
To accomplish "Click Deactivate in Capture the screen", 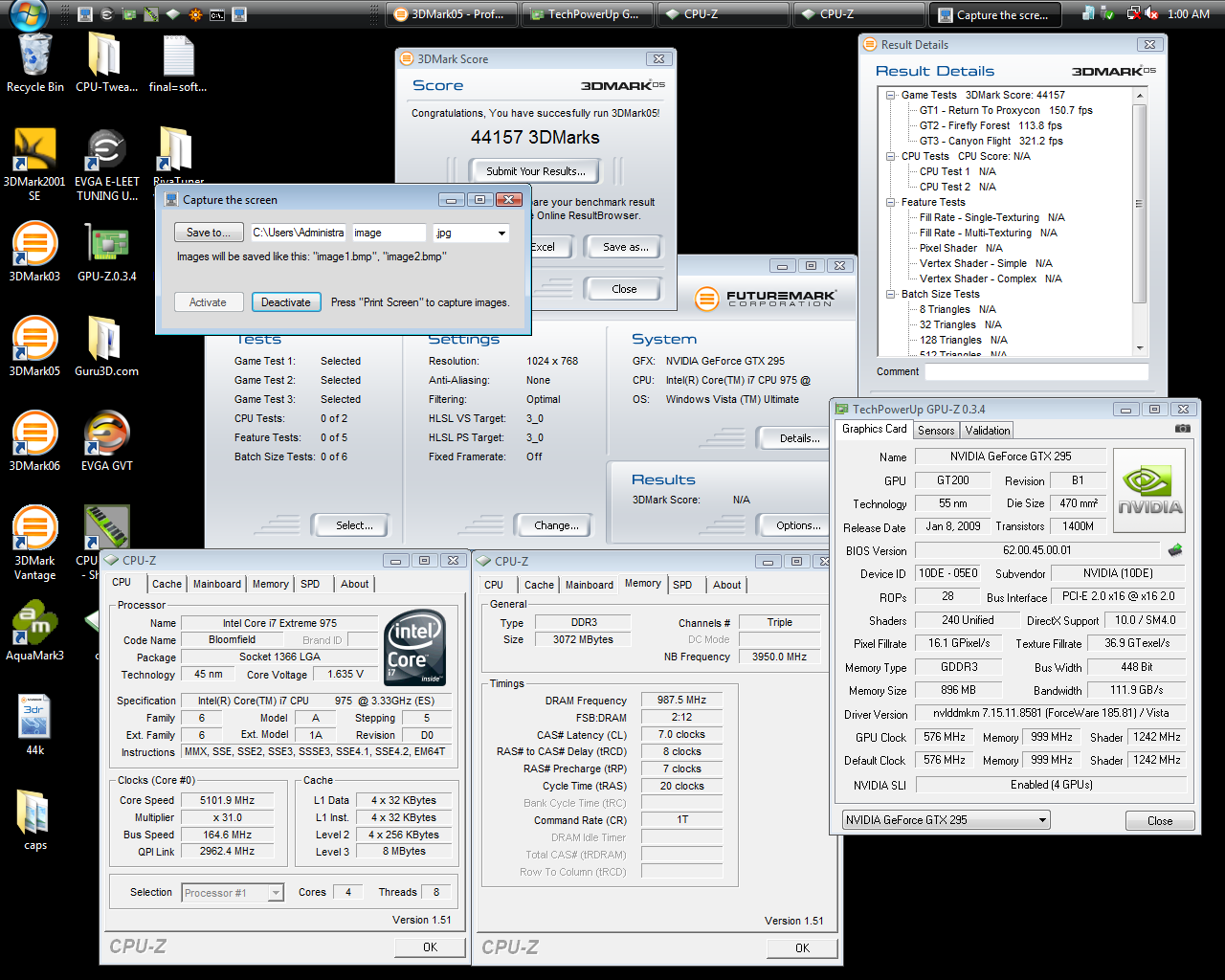I will [x=286, y=302].
